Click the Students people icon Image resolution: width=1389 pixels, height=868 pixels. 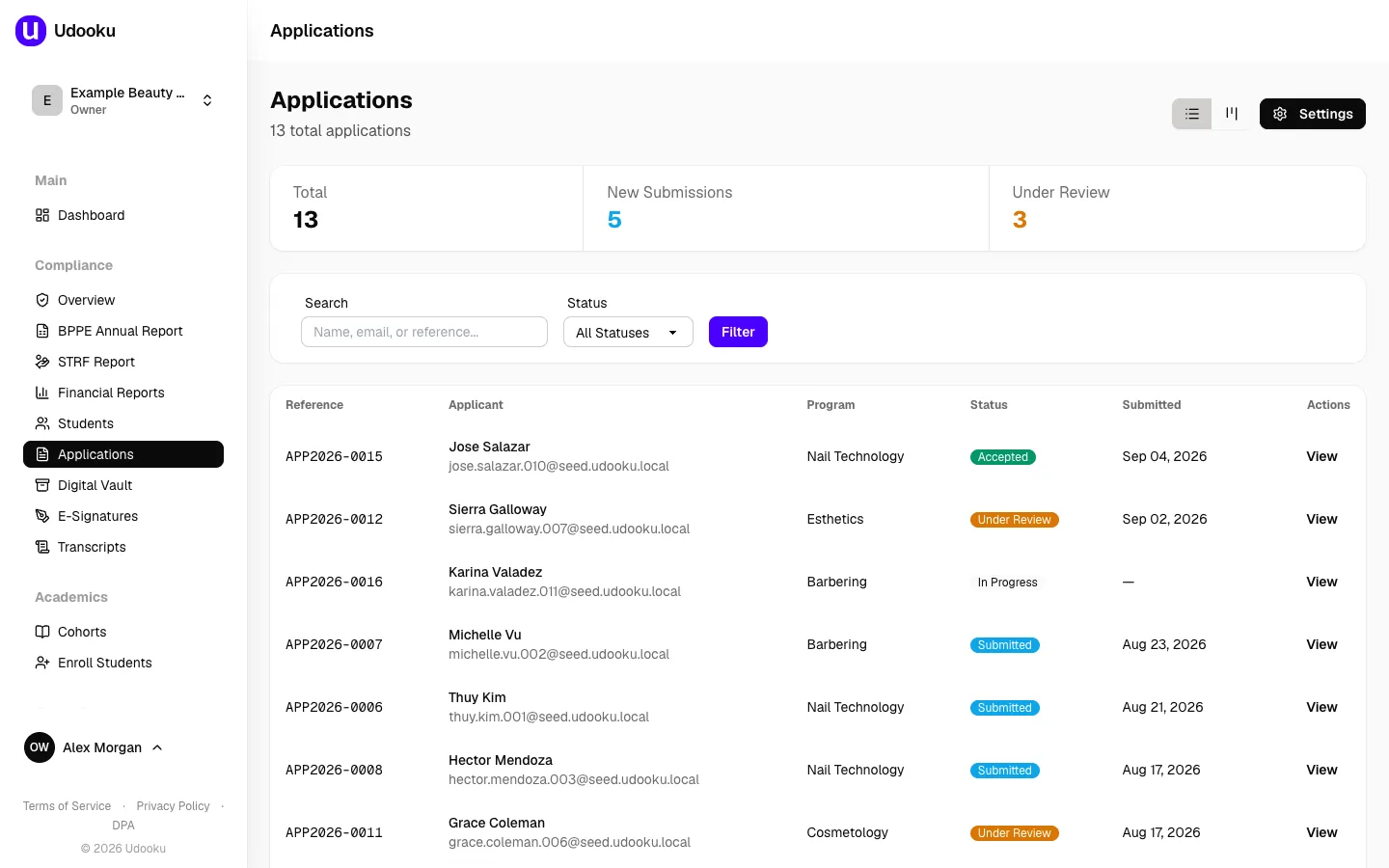tap(42, 423)
